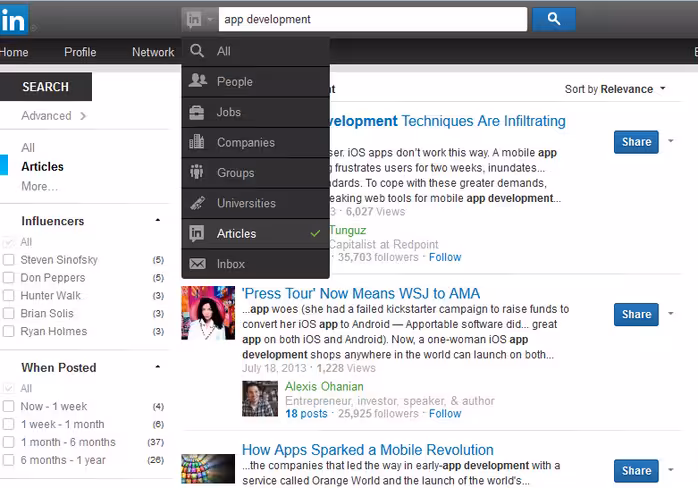Image resolution: width=698 pixels, height=488 pixels.
Task: Choose All in search type menu
Action: click(x=256, y=51)
